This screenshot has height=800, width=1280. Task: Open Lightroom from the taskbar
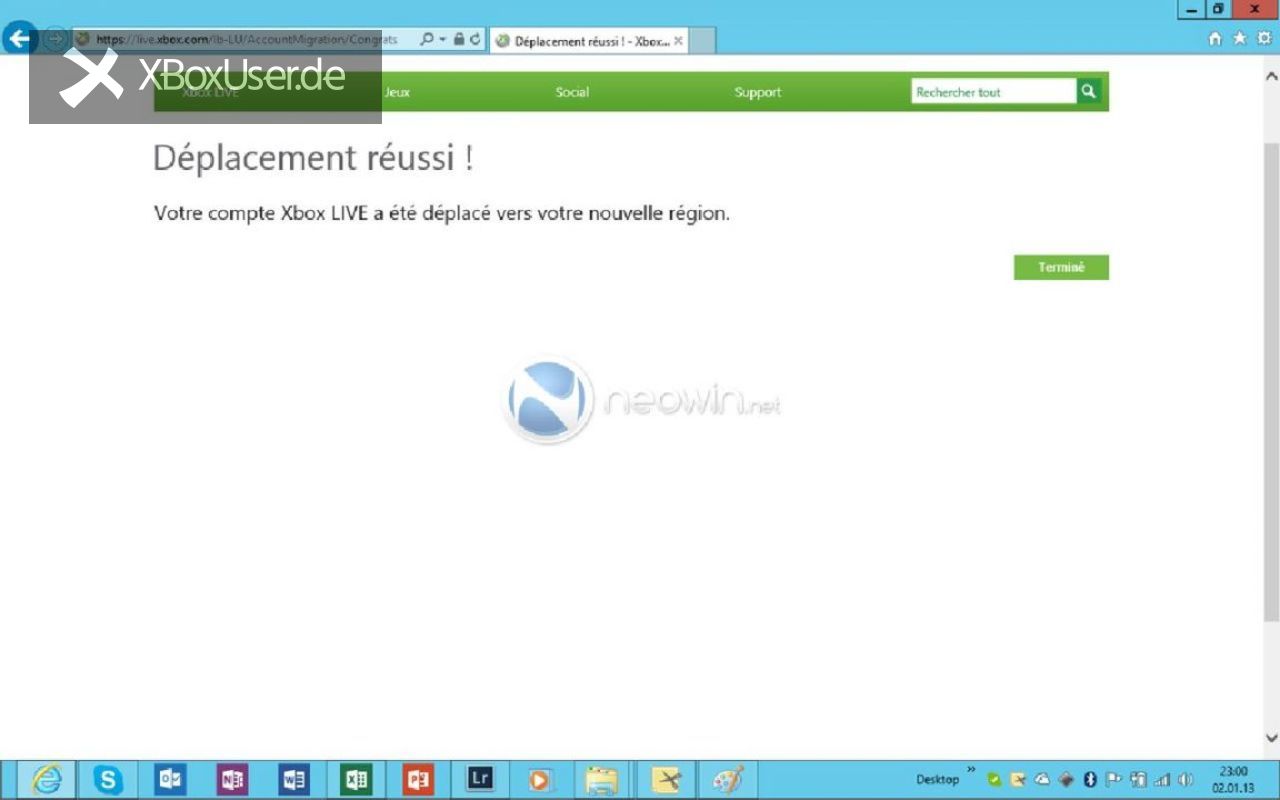tap(481, 779)
